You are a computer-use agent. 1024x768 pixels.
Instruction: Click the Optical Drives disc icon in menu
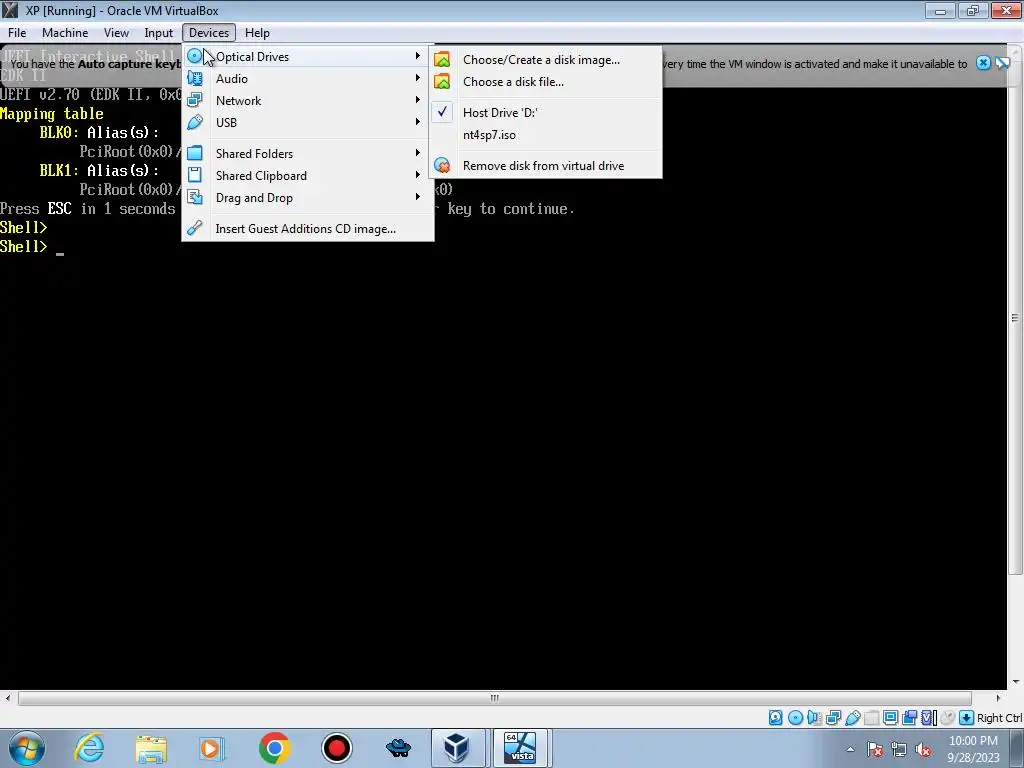pos(195,56)
